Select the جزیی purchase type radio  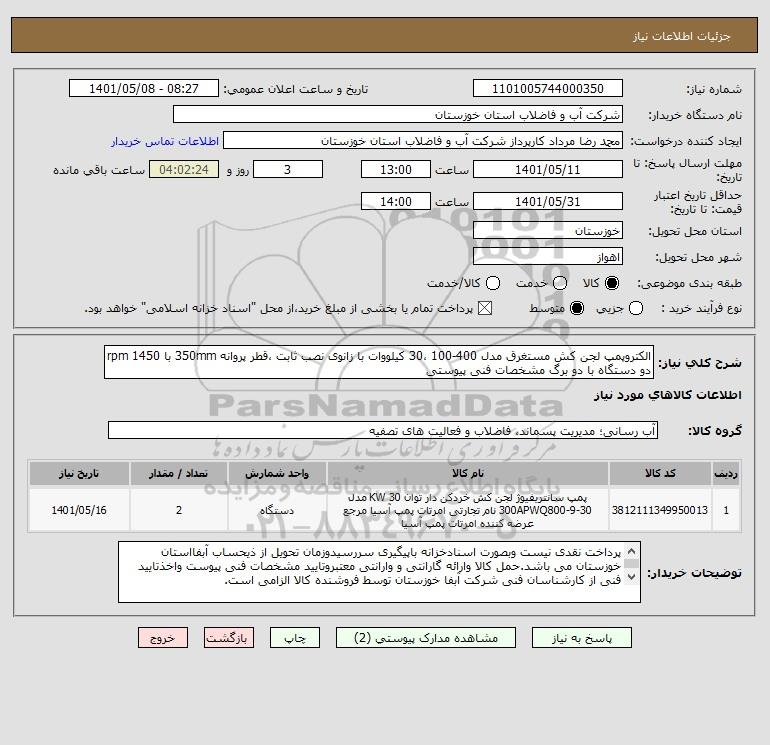(636, 308)
